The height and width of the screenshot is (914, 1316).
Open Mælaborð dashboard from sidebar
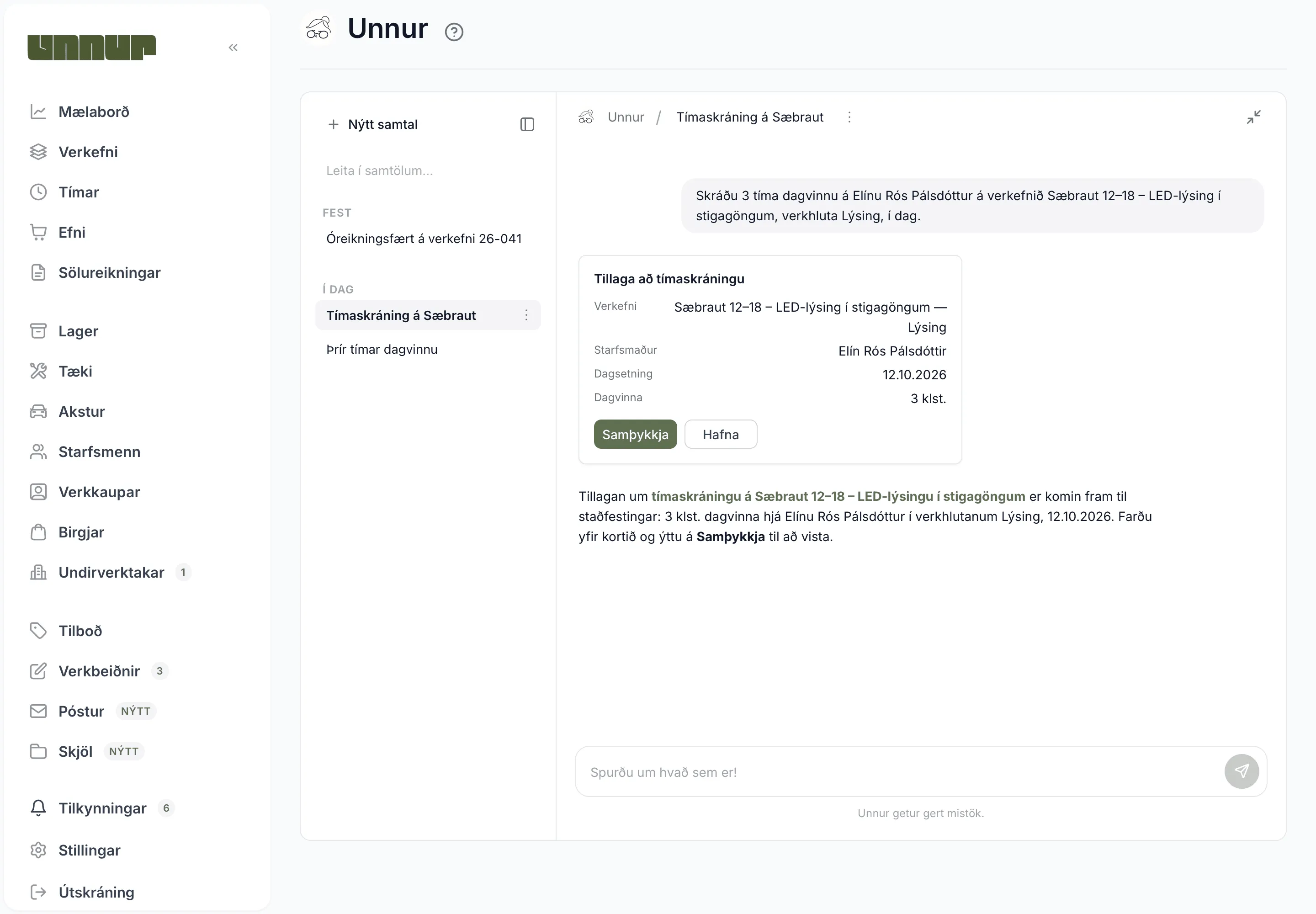(x=94, y=112)
